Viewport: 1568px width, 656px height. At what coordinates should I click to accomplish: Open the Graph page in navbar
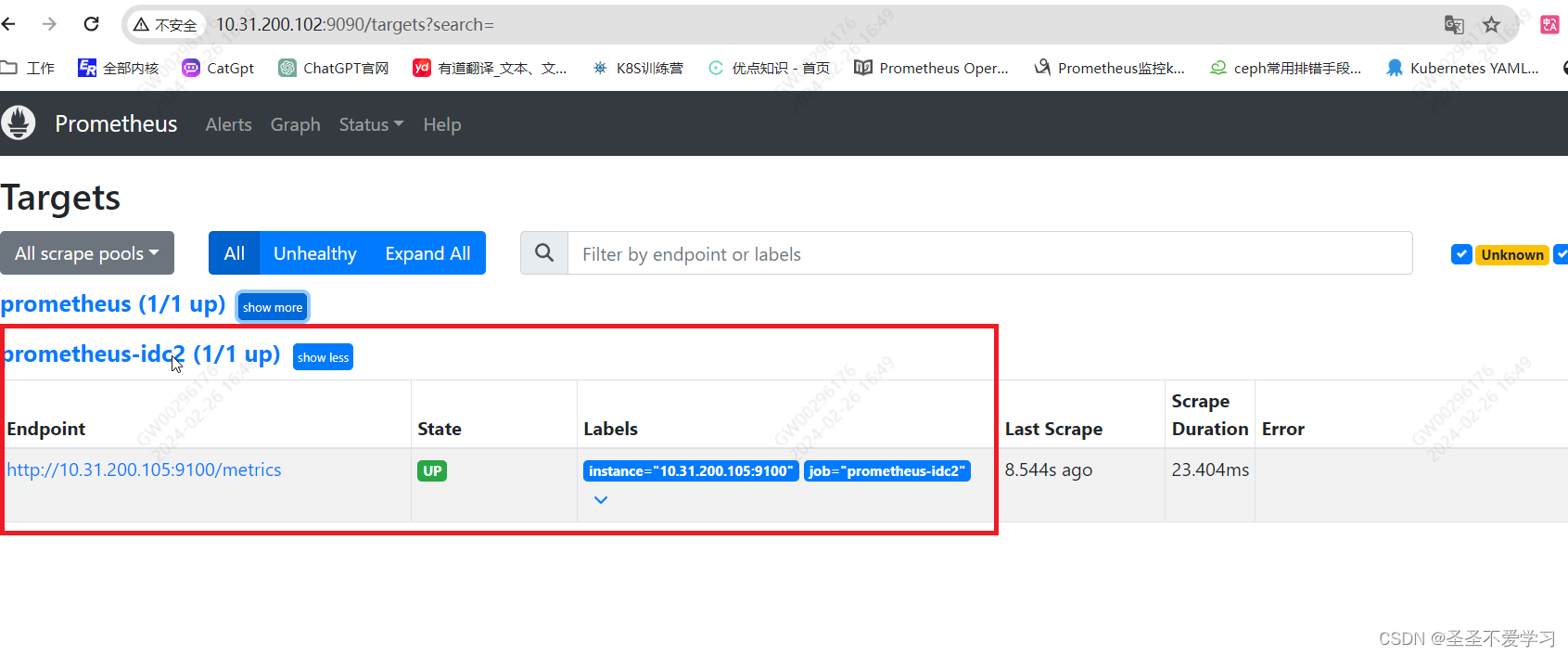tap(295, 124)
